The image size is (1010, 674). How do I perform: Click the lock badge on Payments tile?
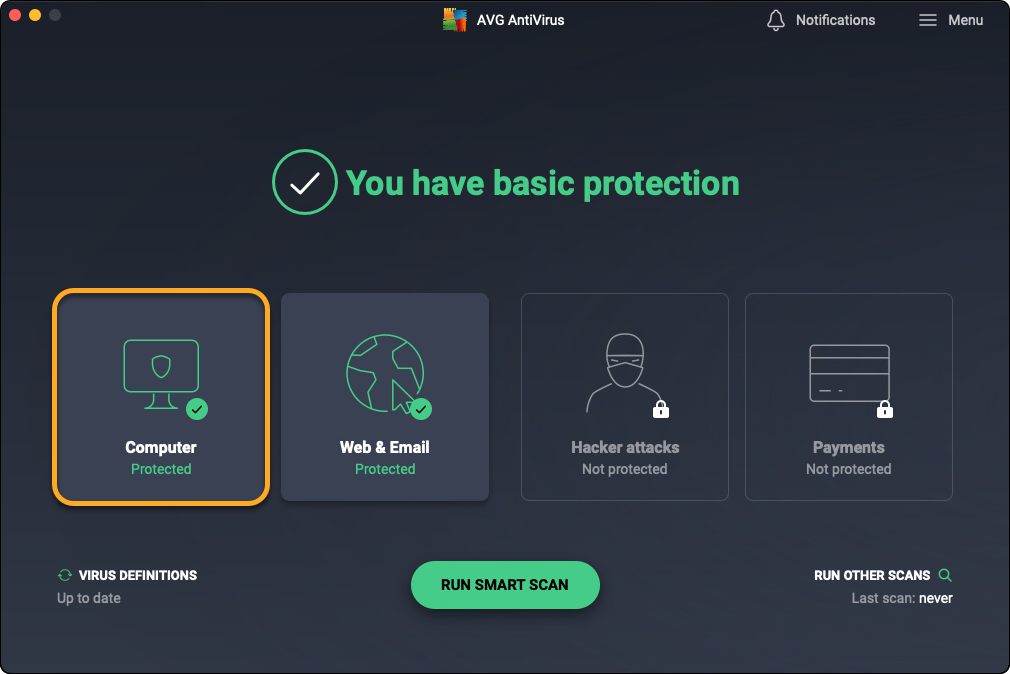[884, 409]
